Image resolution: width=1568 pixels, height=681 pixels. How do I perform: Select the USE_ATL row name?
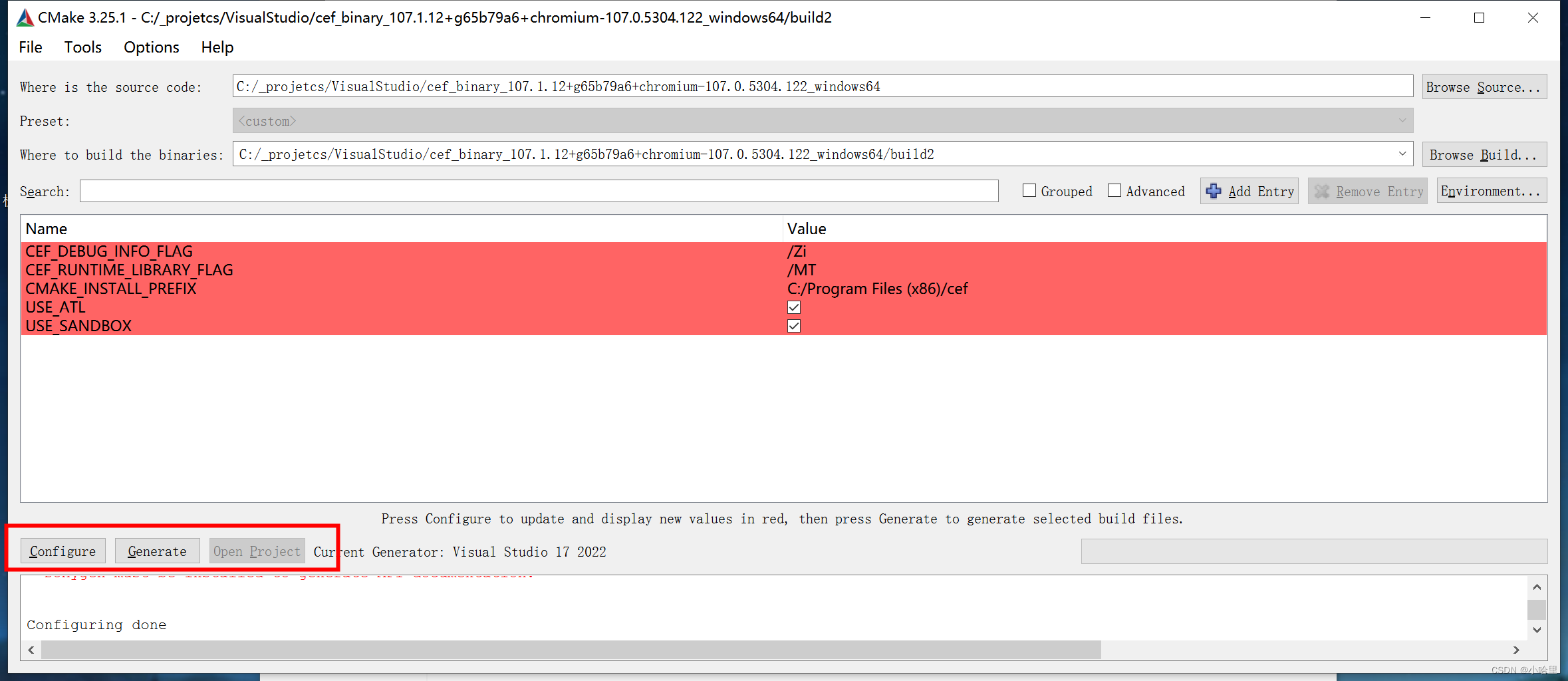55,307
